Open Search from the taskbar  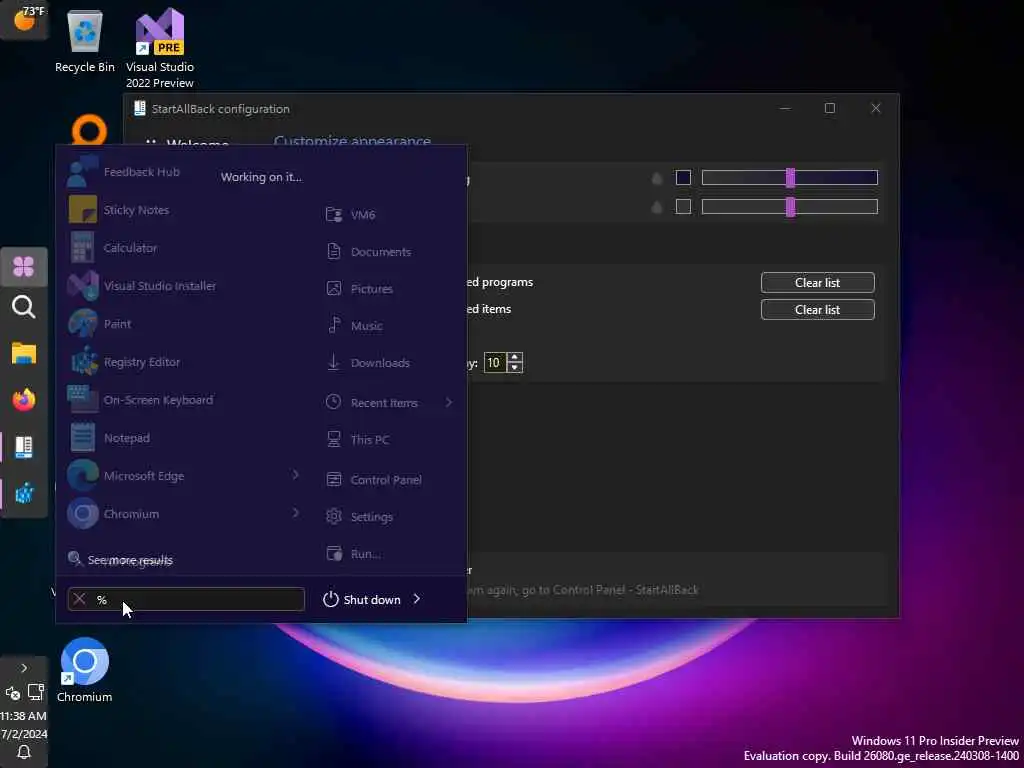point(24,306)
